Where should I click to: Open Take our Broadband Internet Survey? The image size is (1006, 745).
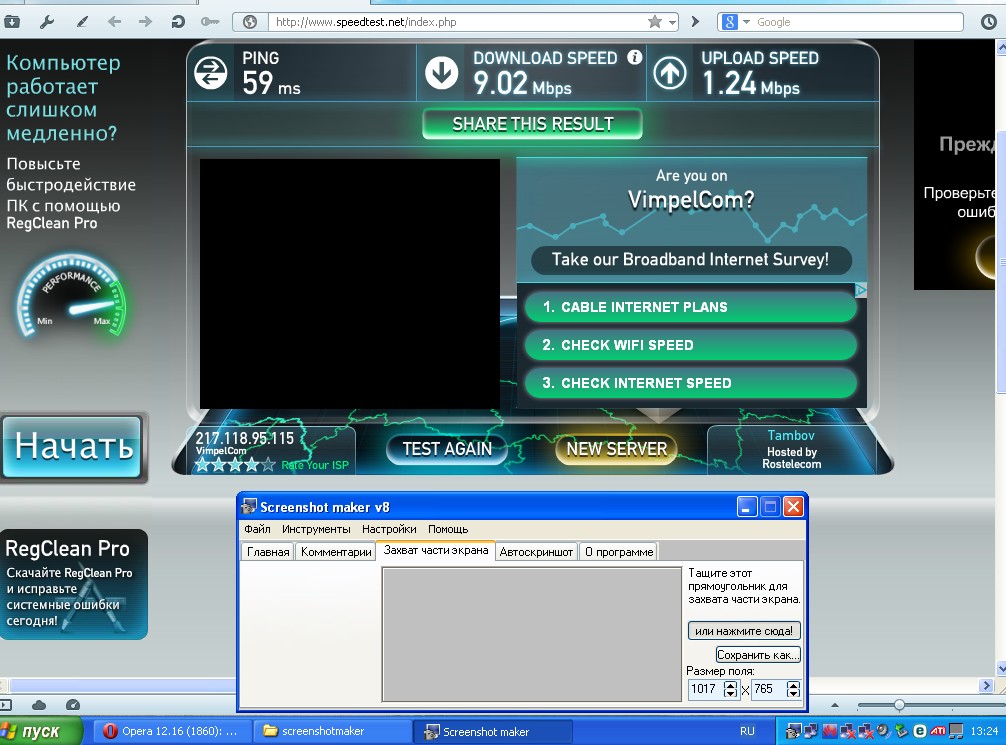click(x=691, y=260)
